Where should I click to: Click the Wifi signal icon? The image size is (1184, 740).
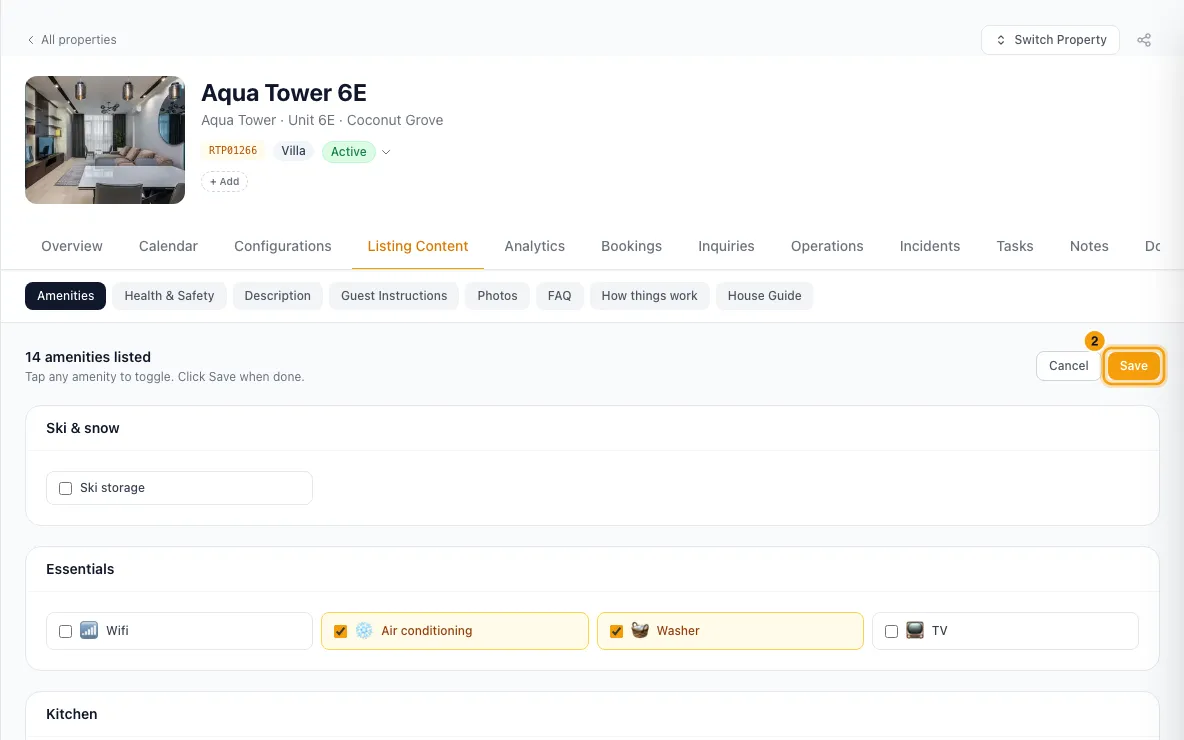tap(89, 631)
